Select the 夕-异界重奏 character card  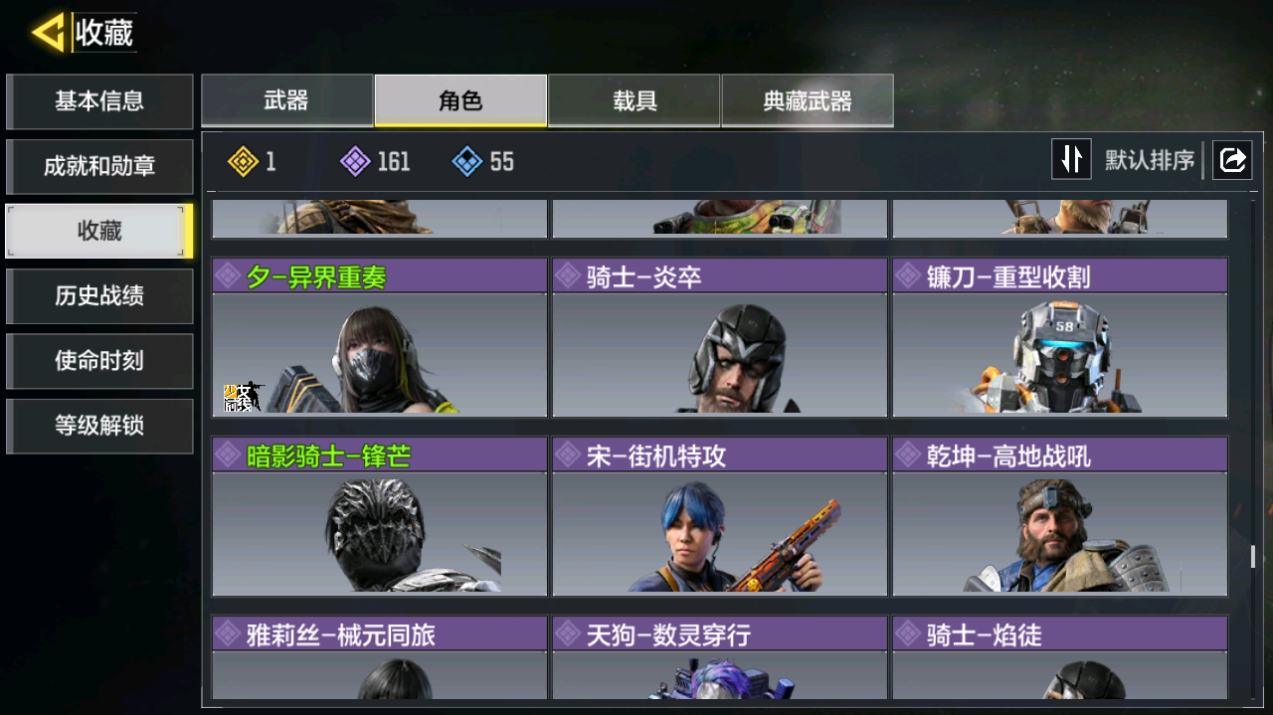click(x=380, y=338)
